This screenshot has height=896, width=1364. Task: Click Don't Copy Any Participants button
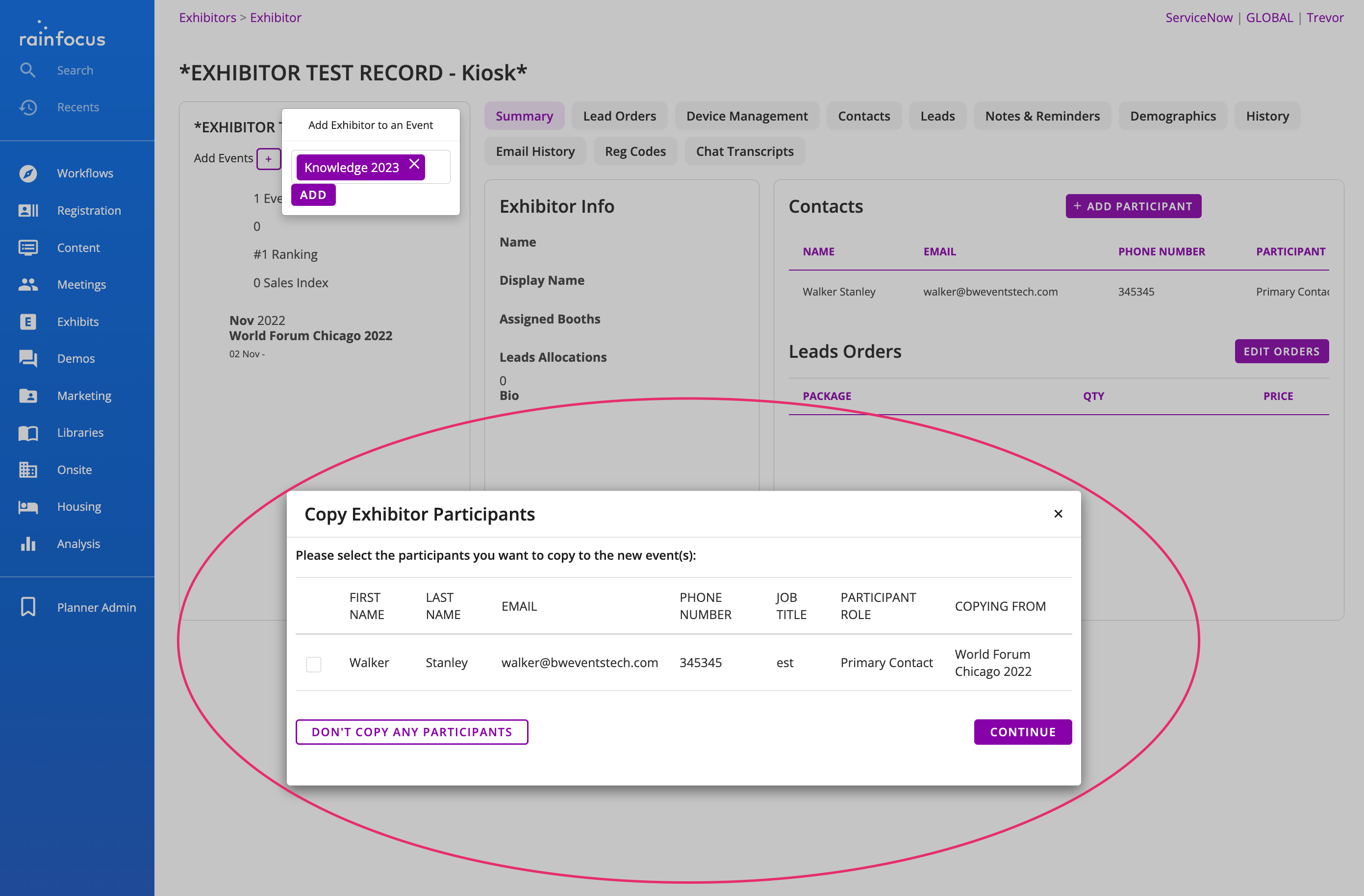(411, 732)
